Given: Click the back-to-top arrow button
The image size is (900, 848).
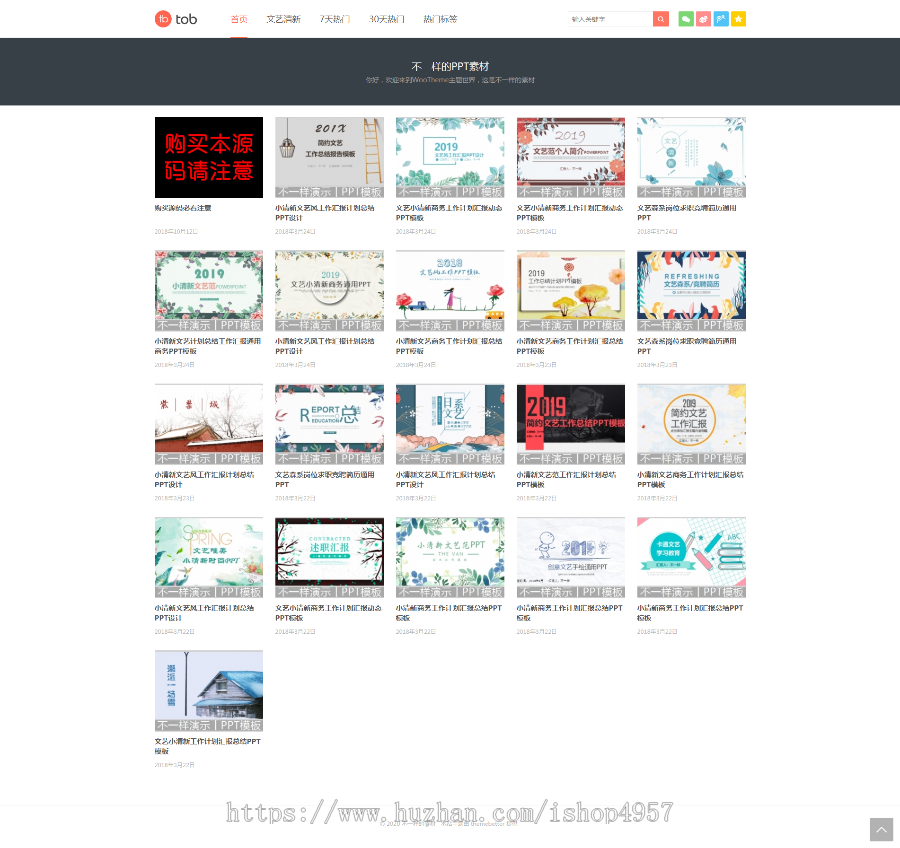Looking at the screenshot, I should click(880, 830).
